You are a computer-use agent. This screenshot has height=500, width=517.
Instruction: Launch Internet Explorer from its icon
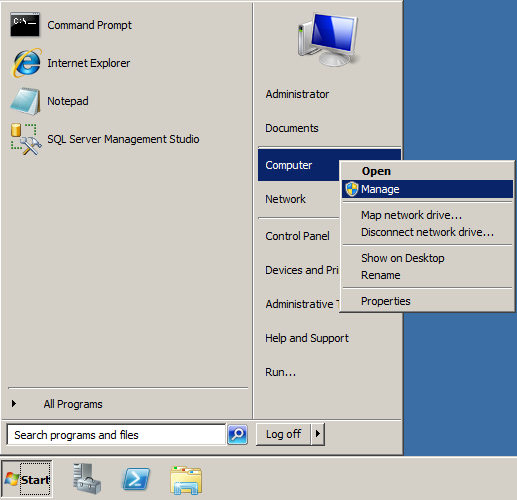[x=27, y=63]
